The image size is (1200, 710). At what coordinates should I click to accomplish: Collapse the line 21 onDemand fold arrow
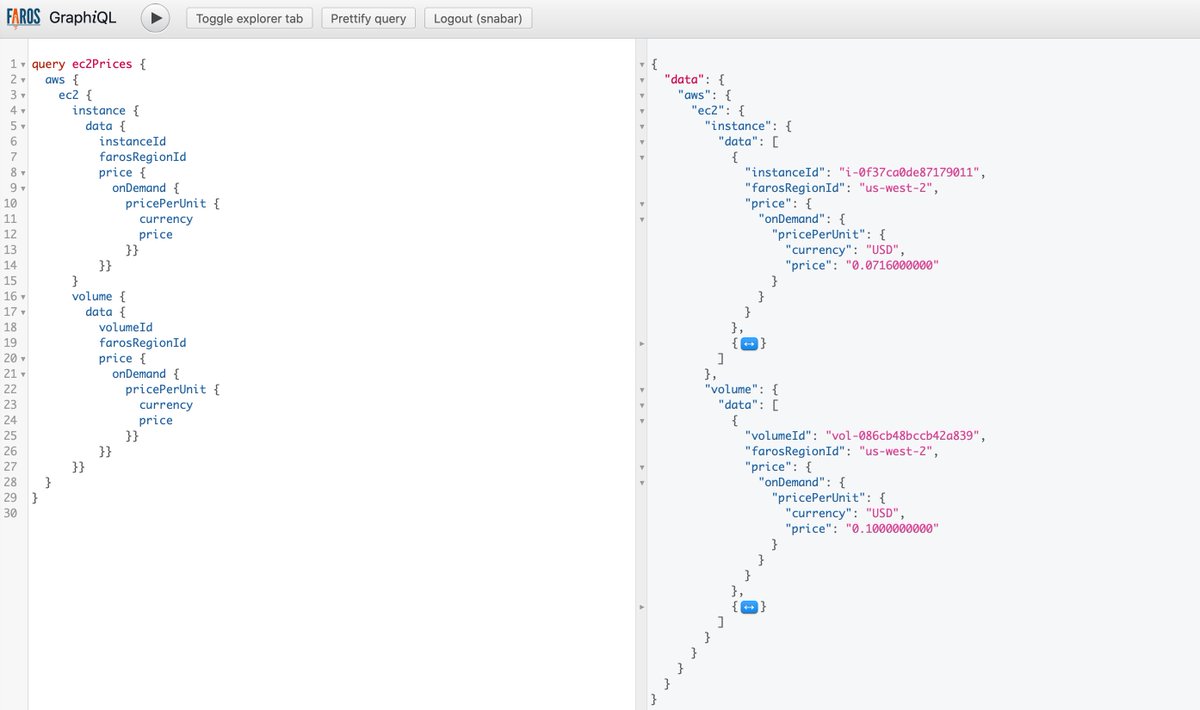pyautogui.click(x=23, y=374)
